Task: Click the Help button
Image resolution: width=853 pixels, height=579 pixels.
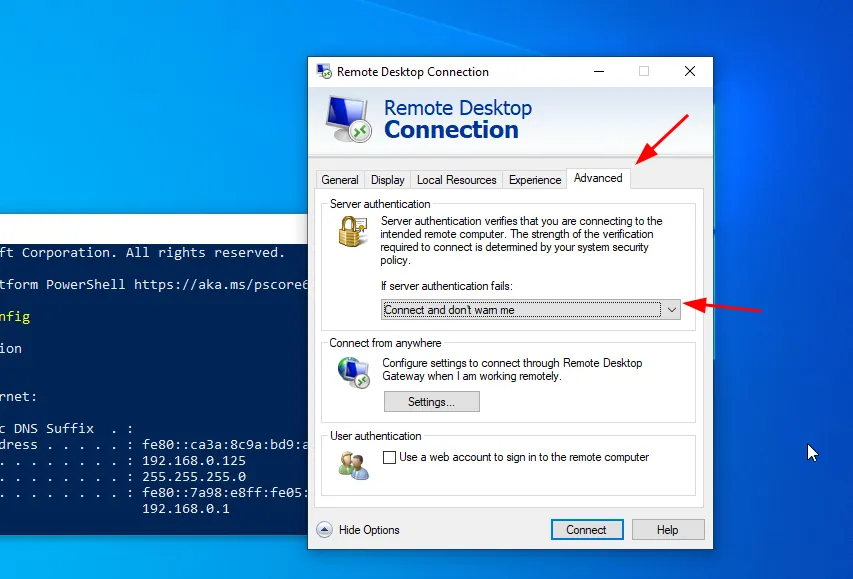Action: [667, 530]
